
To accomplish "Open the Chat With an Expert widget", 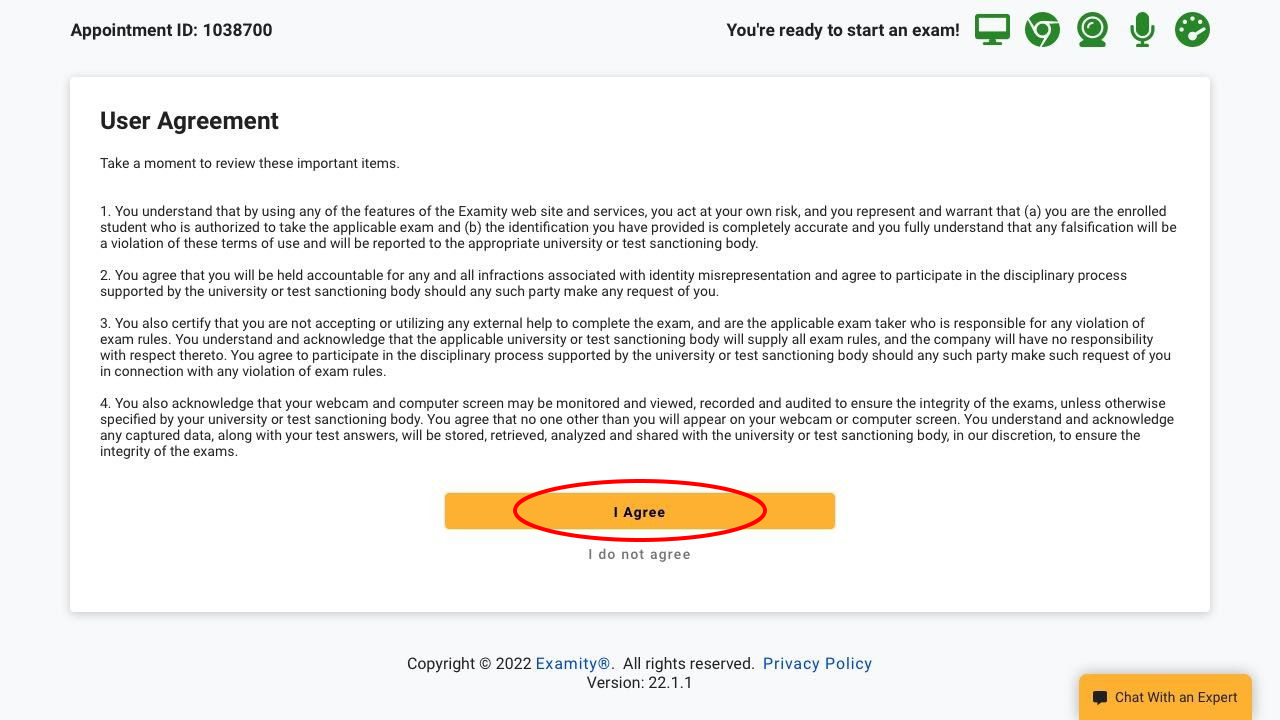I will point(1165,697).
